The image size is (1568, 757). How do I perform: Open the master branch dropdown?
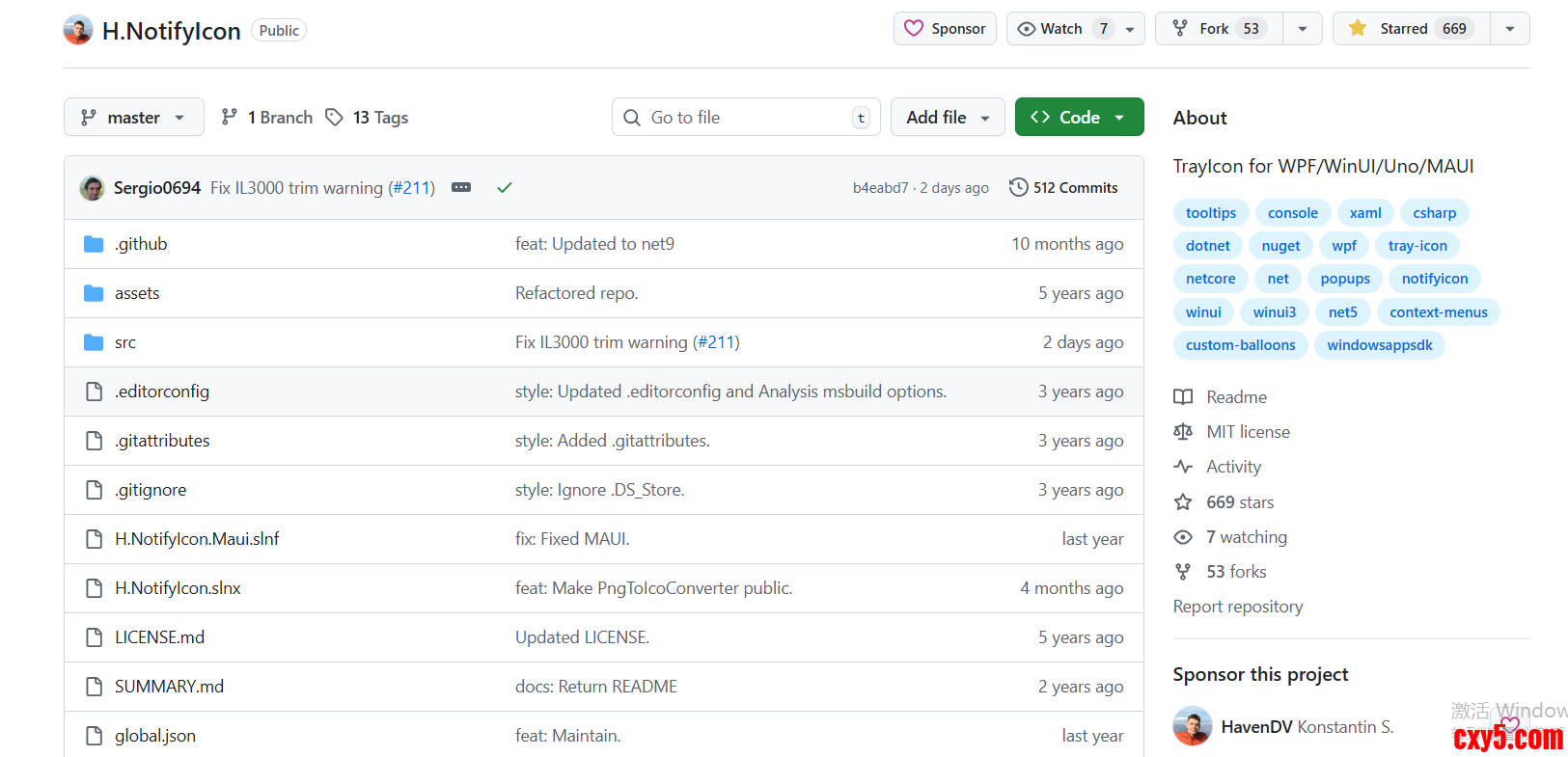[134, 118]
